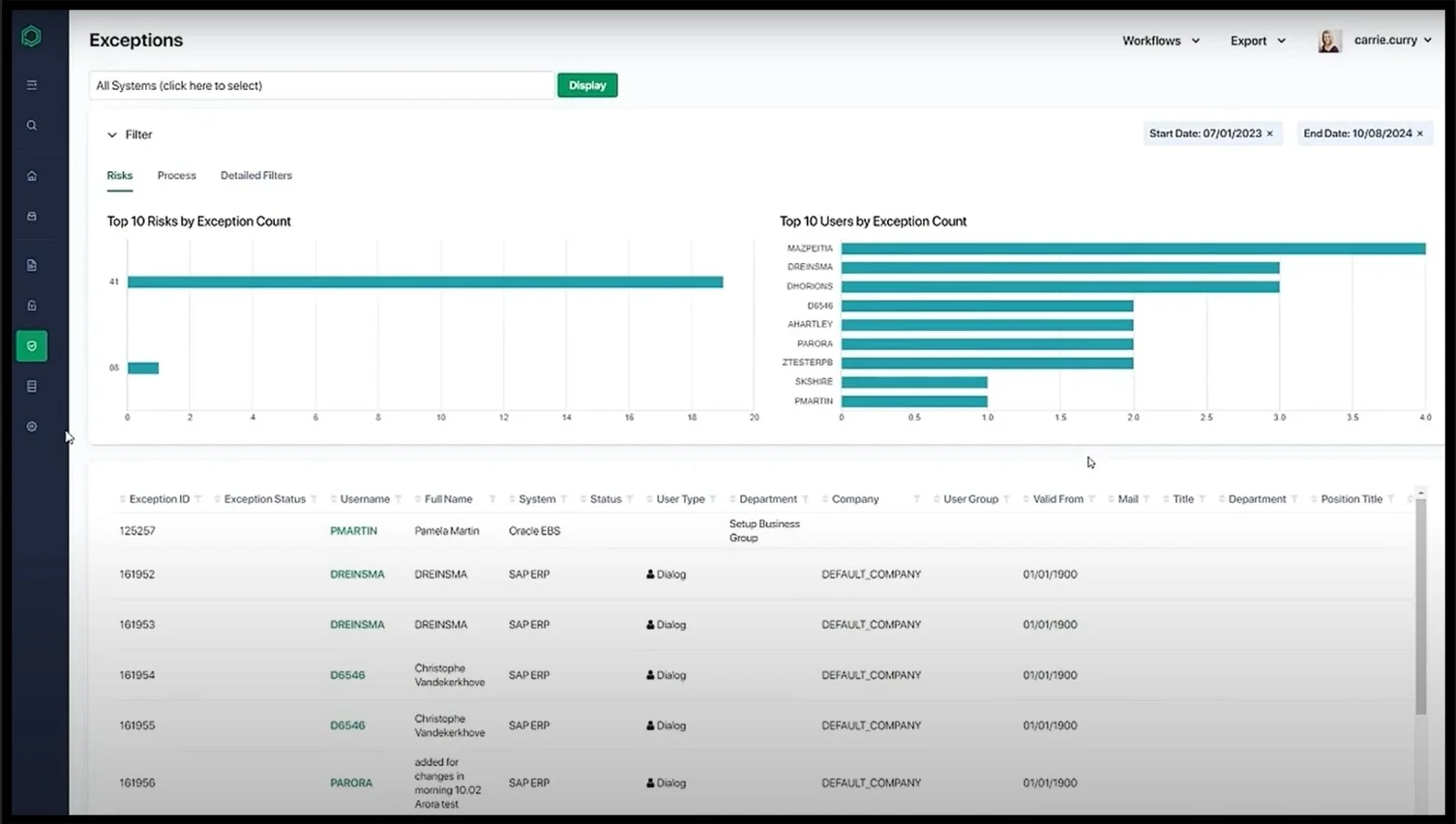Open the PMARTIN user link in the table
Image resolution: width=1456 pixels, height=824 pixels.
tap(354, 530)
